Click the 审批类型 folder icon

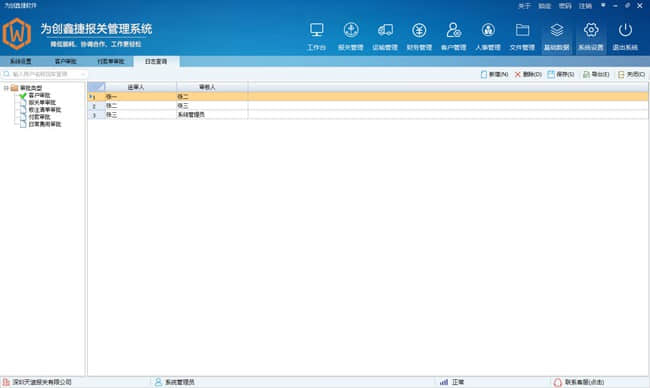pyautogui.click(x=15, y=88)
